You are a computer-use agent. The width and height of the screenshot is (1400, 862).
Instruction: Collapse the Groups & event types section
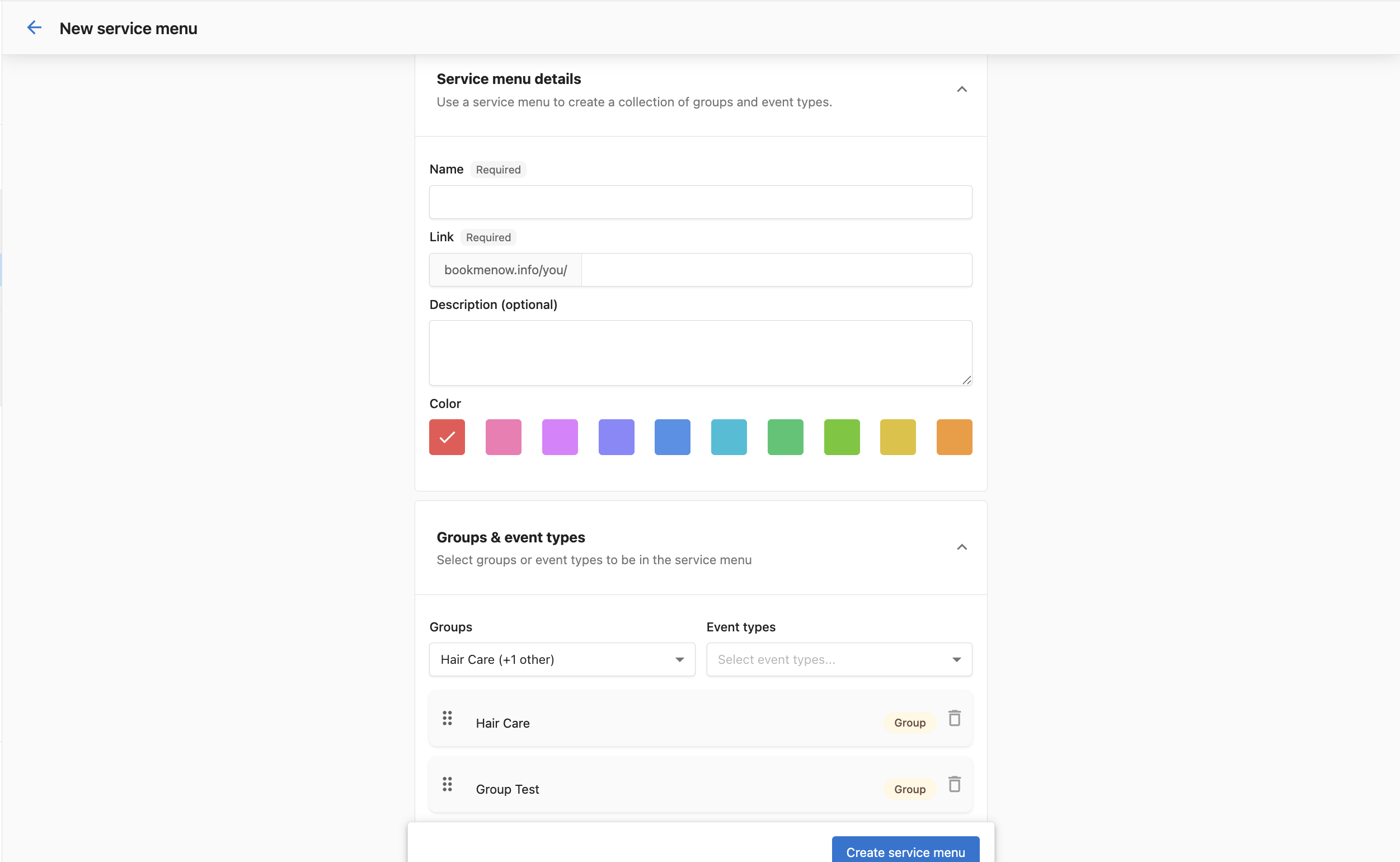(962, 547)
